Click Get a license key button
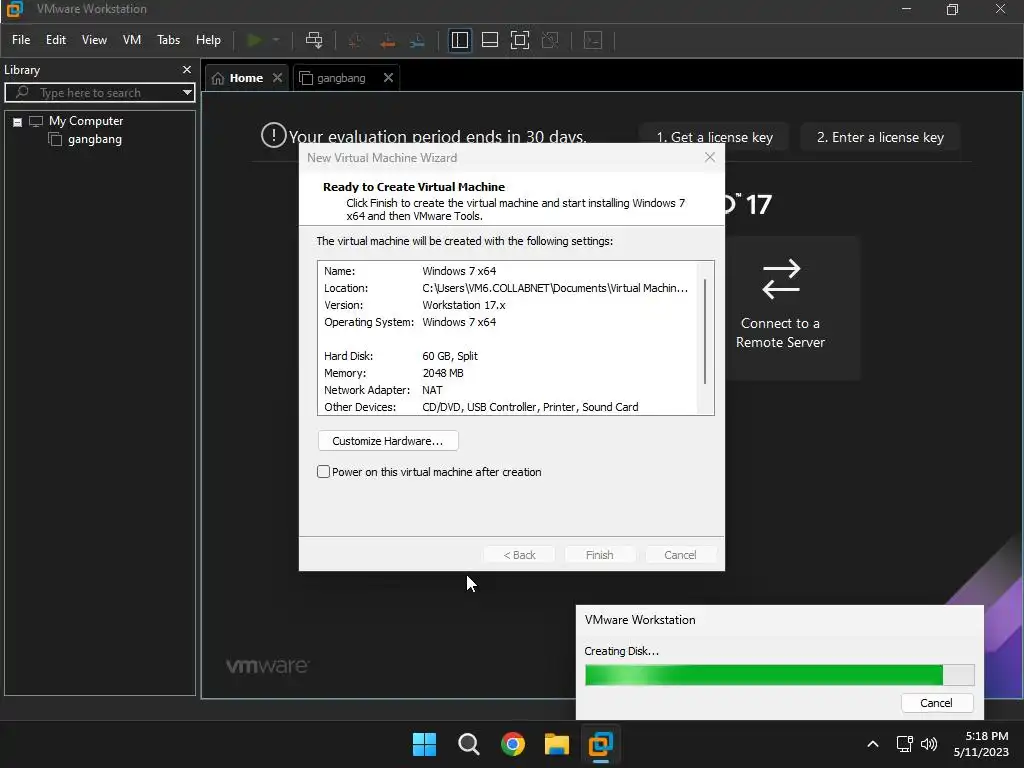Image resolution: width=1024 pixels, height=768 pixels. [x=714, y=137]
